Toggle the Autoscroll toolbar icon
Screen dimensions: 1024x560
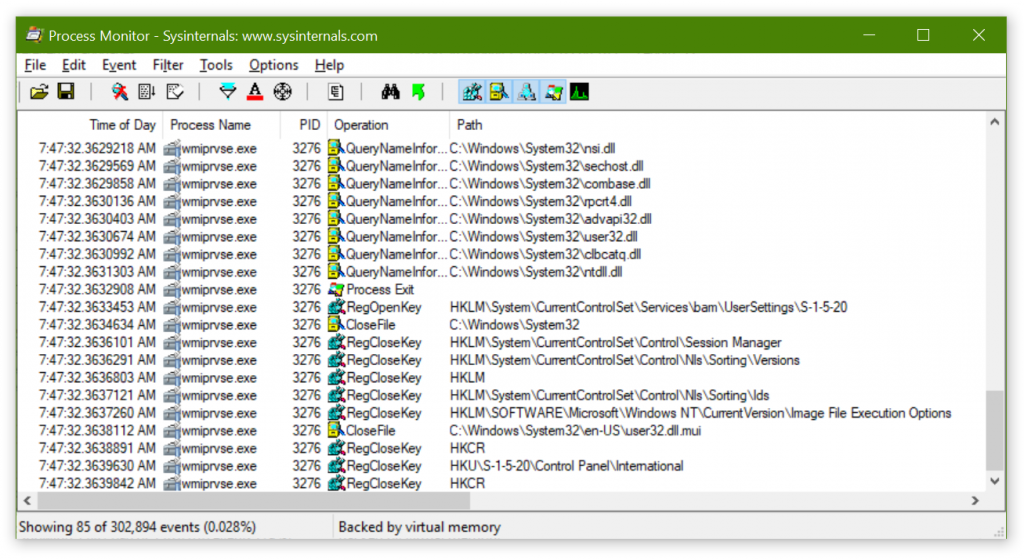tap(147, 92)
